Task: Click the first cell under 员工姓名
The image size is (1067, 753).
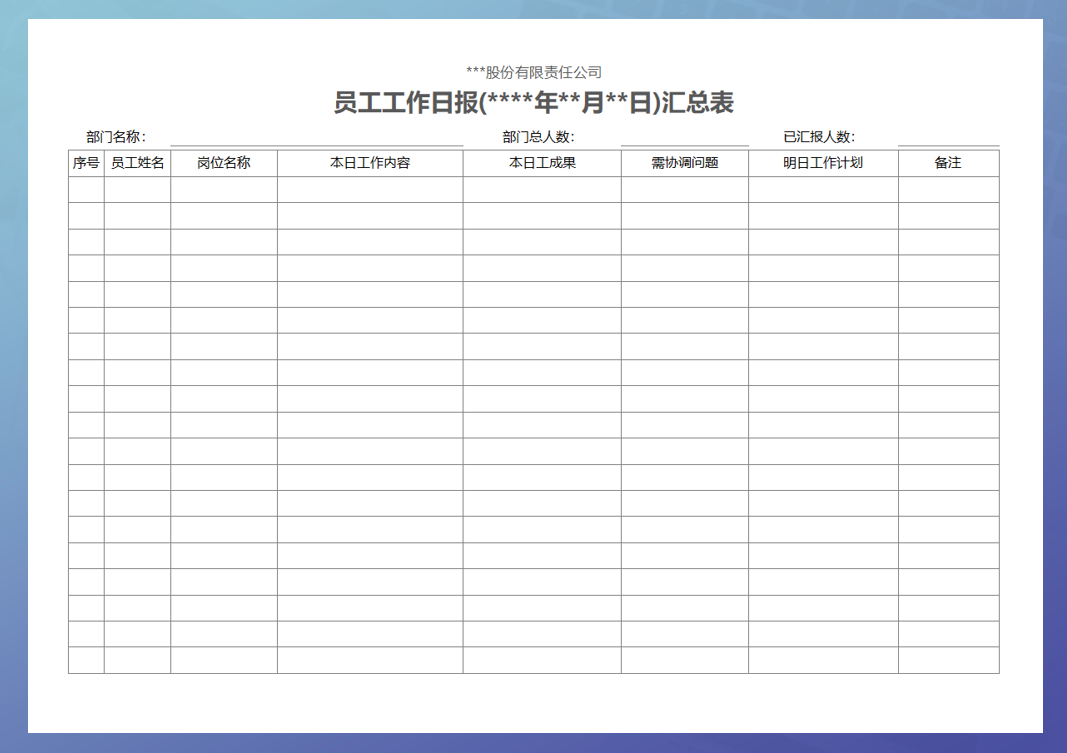Action: [x=136, y=188]
